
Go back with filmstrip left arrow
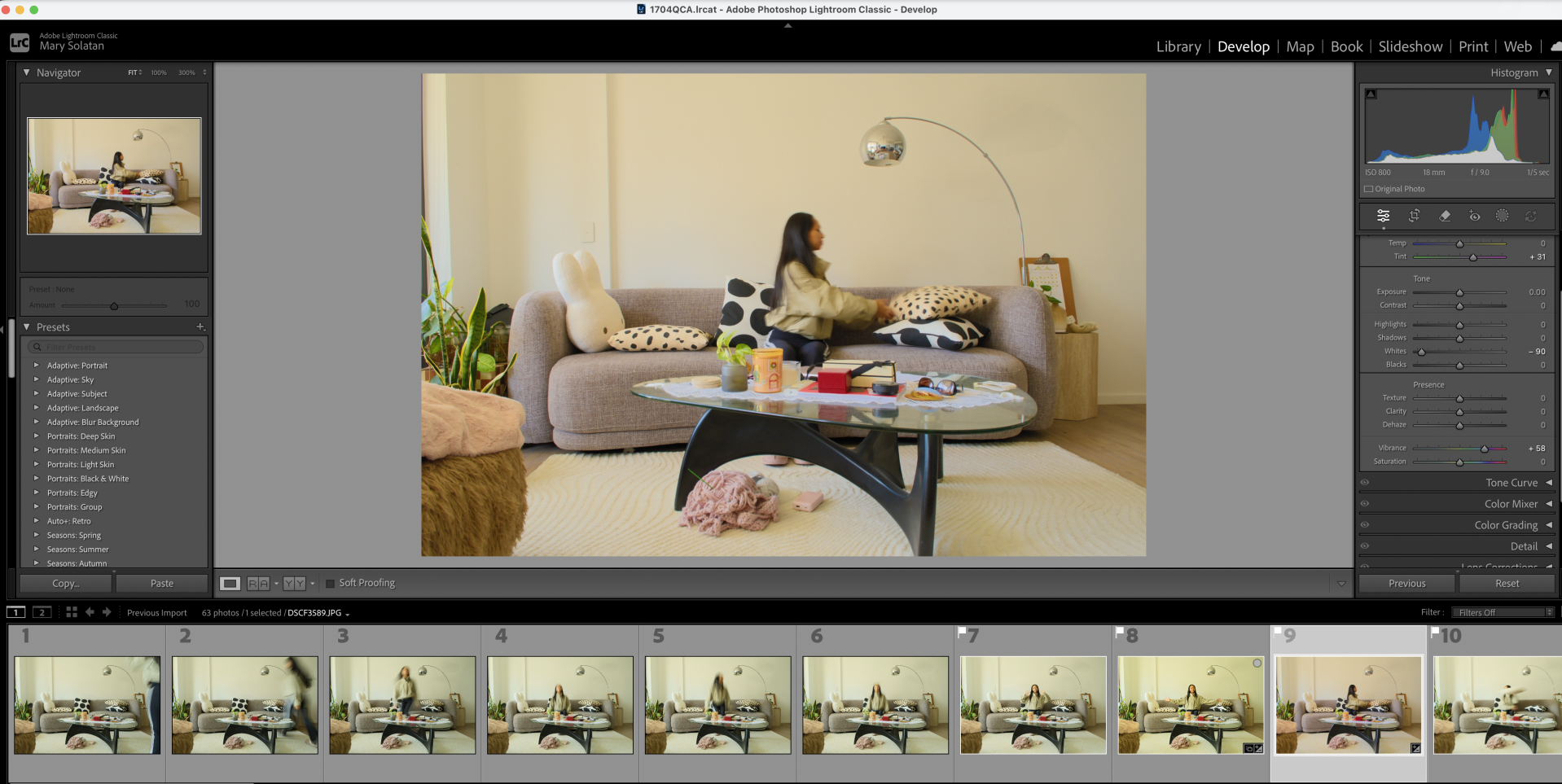pyautogui.click(x=90, y=612)
